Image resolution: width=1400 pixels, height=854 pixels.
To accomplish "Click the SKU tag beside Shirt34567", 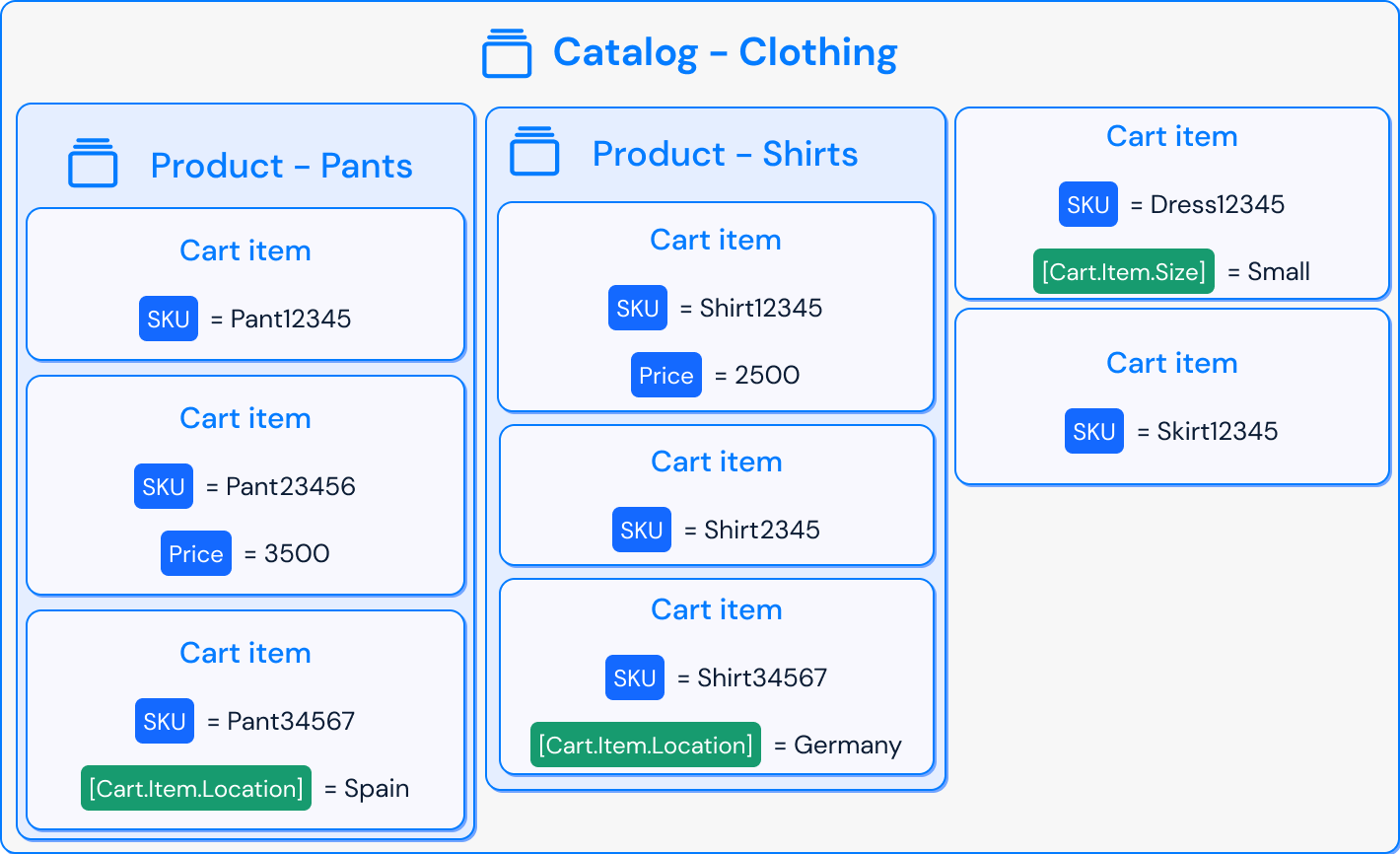I will coord(635,677).
